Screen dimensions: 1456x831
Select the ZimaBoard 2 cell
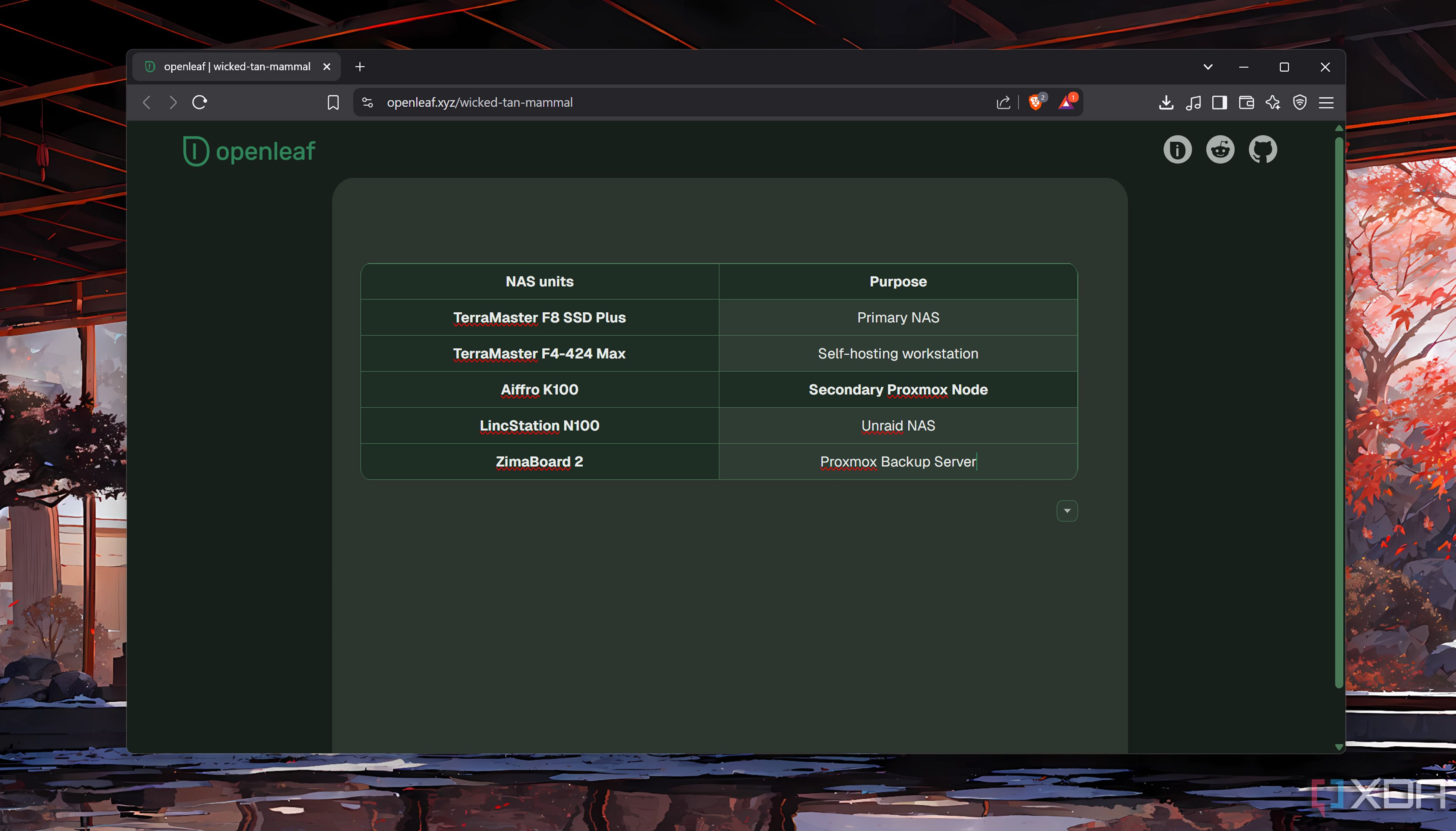click(x=540, y=461)
